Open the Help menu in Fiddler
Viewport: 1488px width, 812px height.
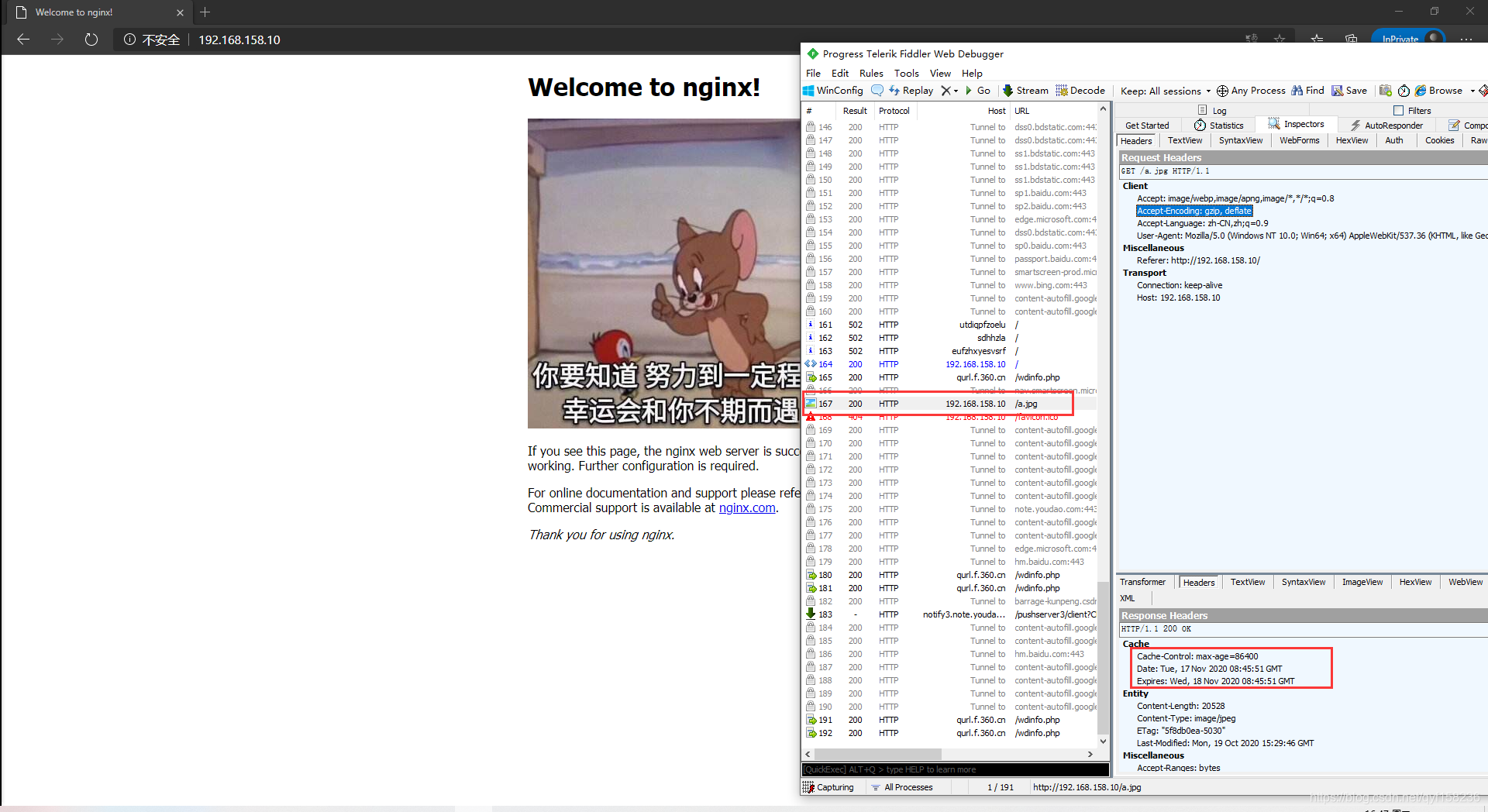972,73
